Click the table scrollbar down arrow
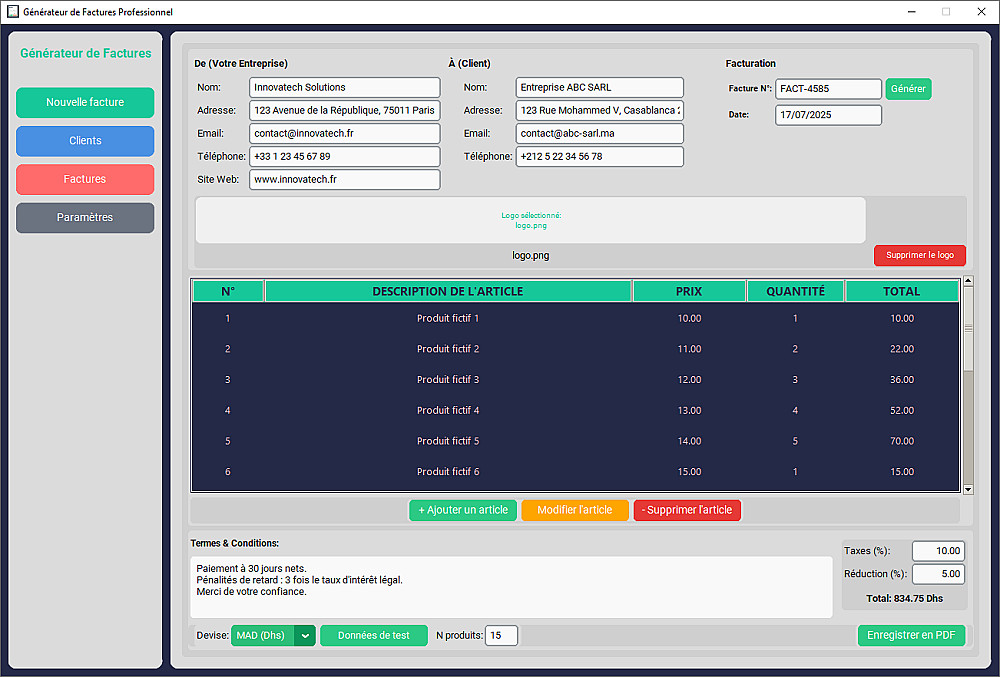 pos(968,490)
